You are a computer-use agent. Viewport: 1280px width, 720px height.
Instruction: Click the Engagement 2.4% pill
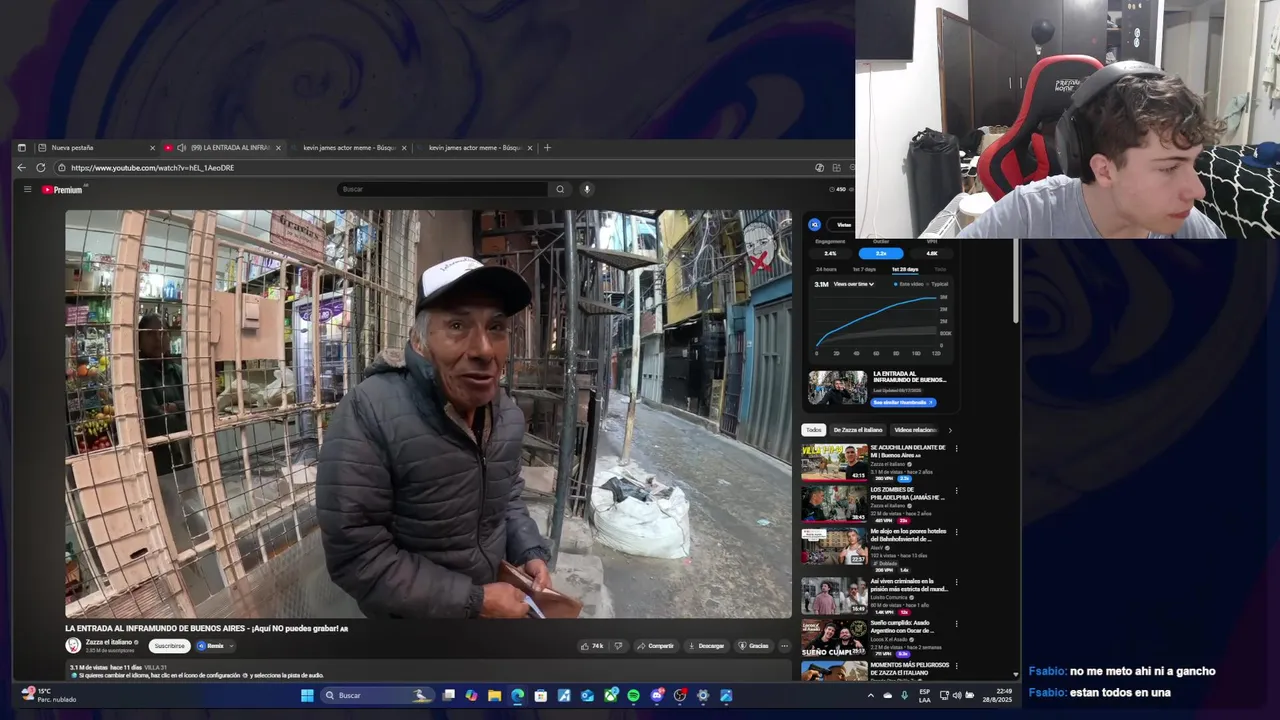point(830,253)
